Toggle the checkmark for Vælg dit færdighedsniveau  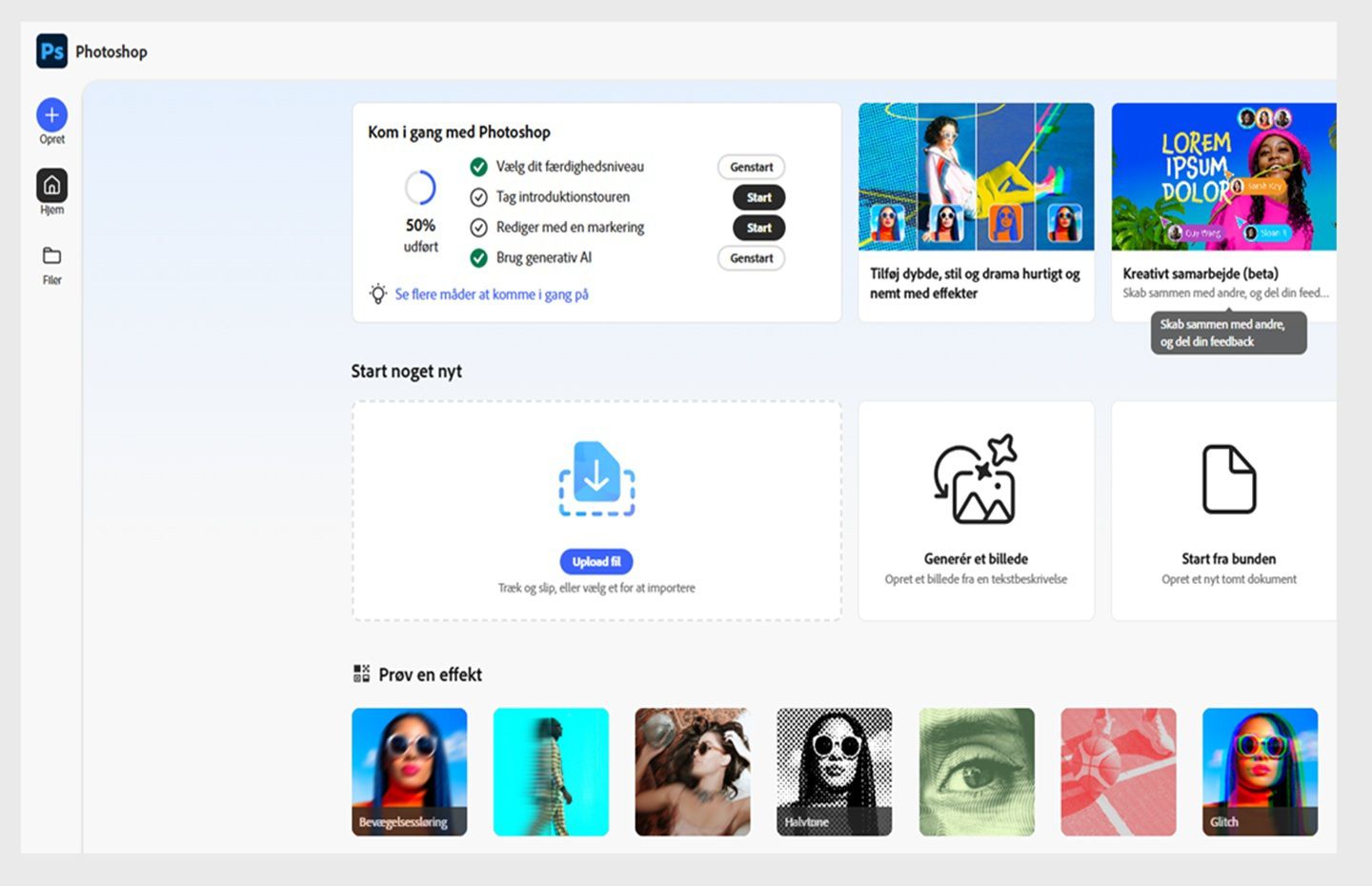click(x=478, y=167)
